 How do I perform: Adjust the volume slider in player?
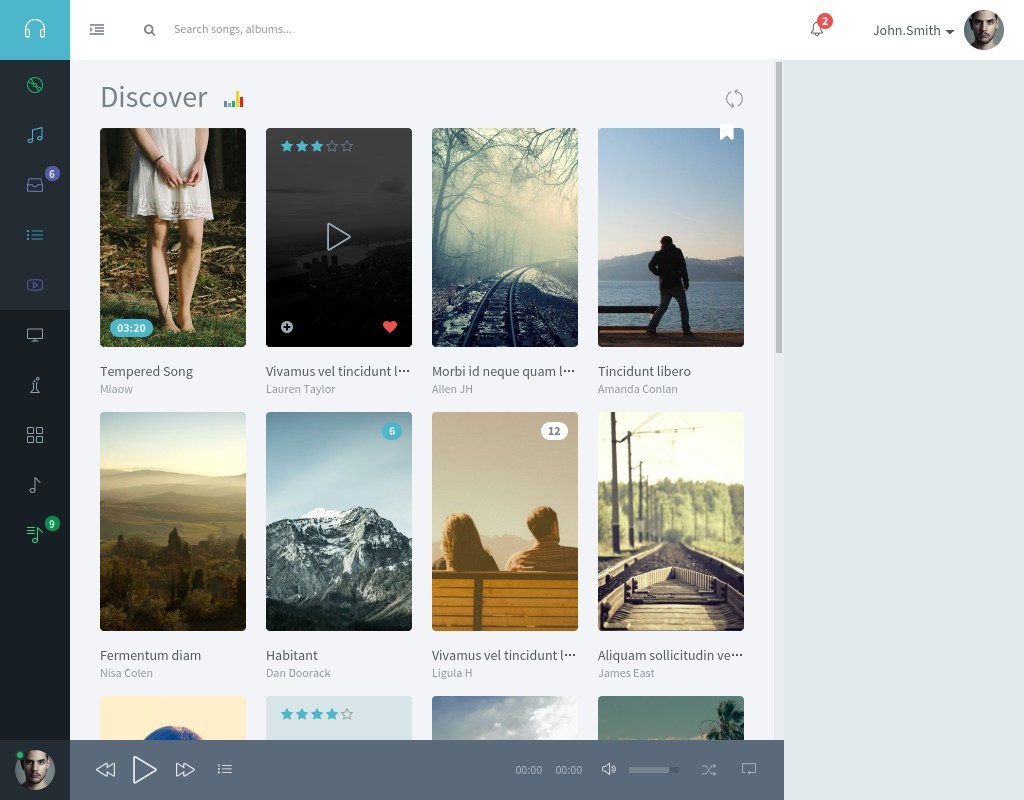(x=653, y=769)
